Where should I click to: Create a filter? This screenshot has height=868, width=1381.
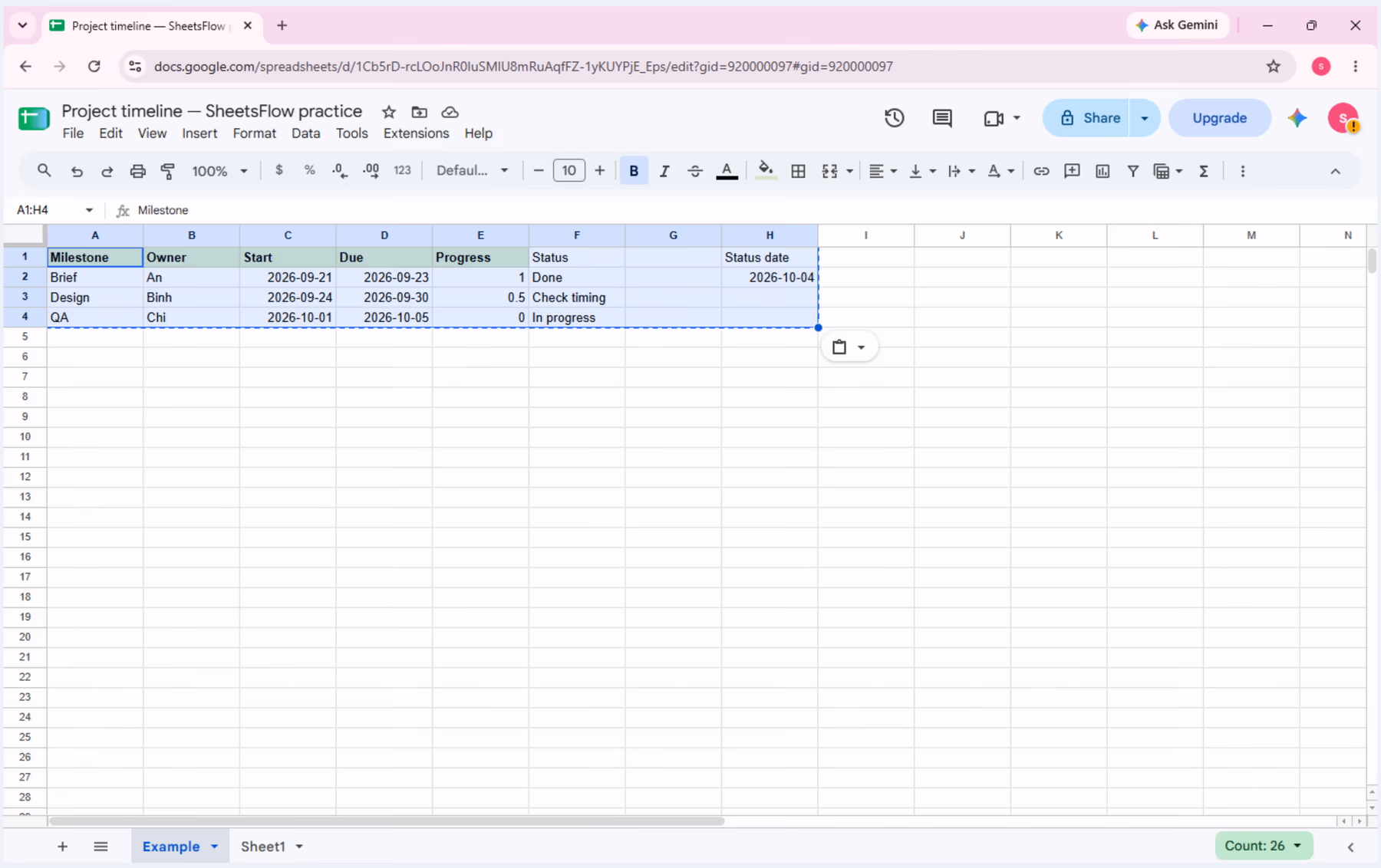[1132, 171]
